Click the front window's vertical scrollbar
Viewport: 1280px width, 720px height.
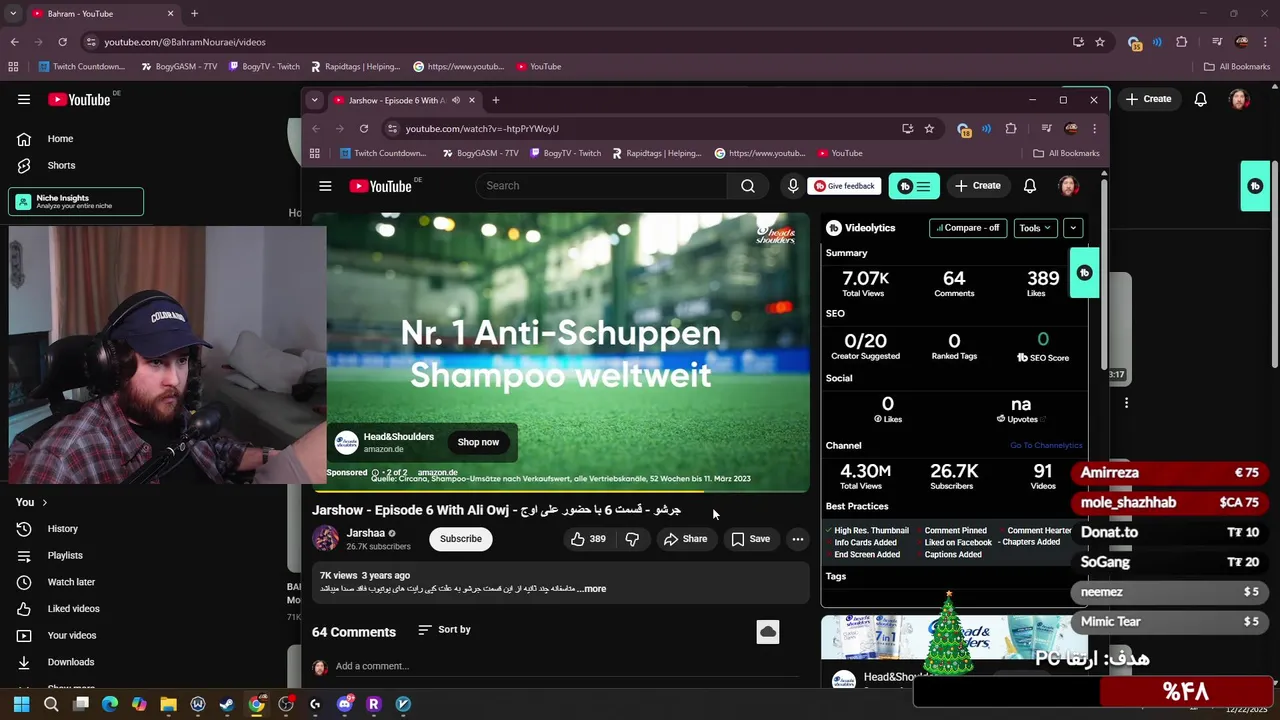pos(1104,270)
